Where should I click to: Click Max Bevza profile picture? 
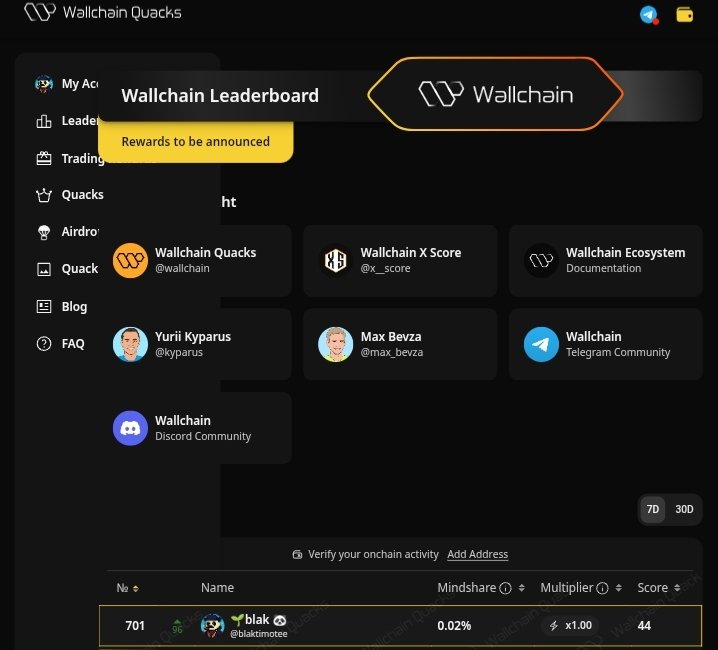[x=336, y=344]
